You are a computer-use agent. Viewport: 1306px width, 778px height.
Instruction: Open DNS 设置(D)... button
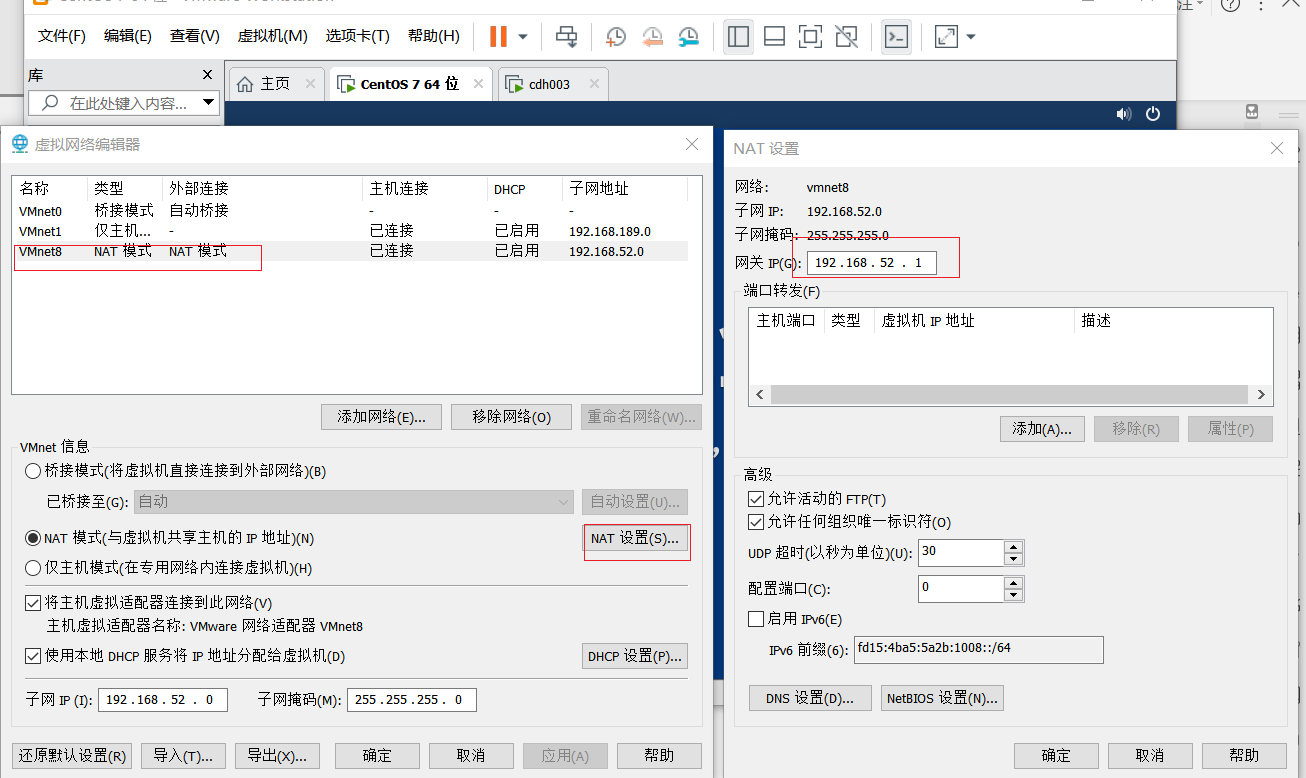[x=810, y=698]
